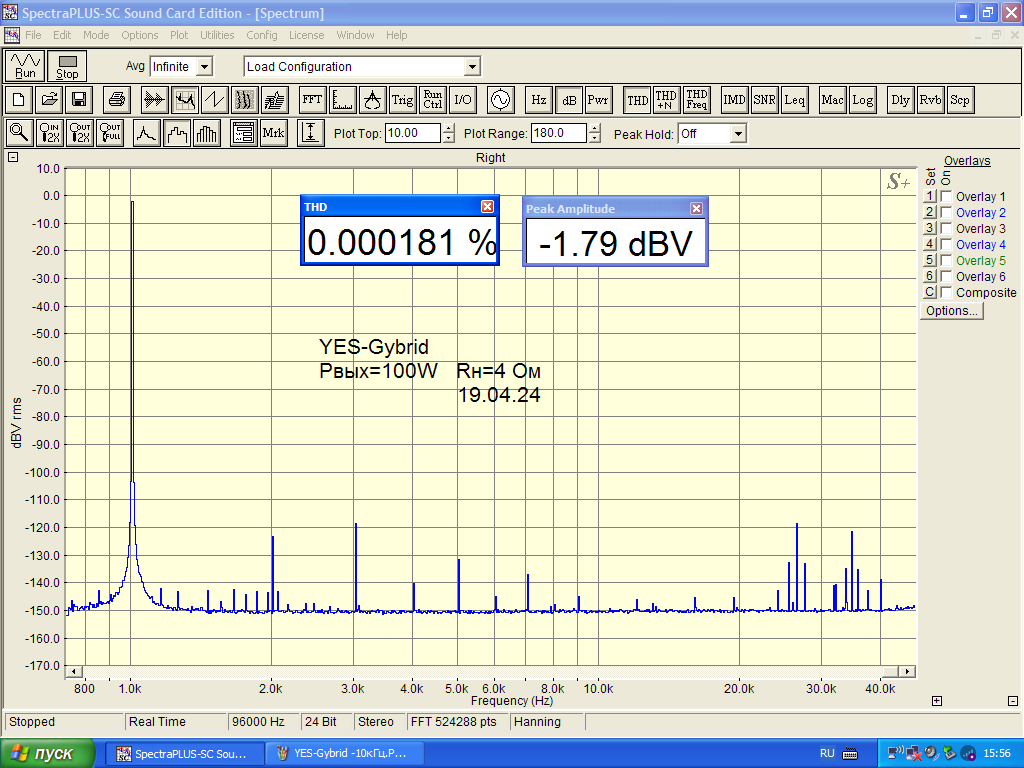Expand the Load Configuration dropdown

[472, 67]
